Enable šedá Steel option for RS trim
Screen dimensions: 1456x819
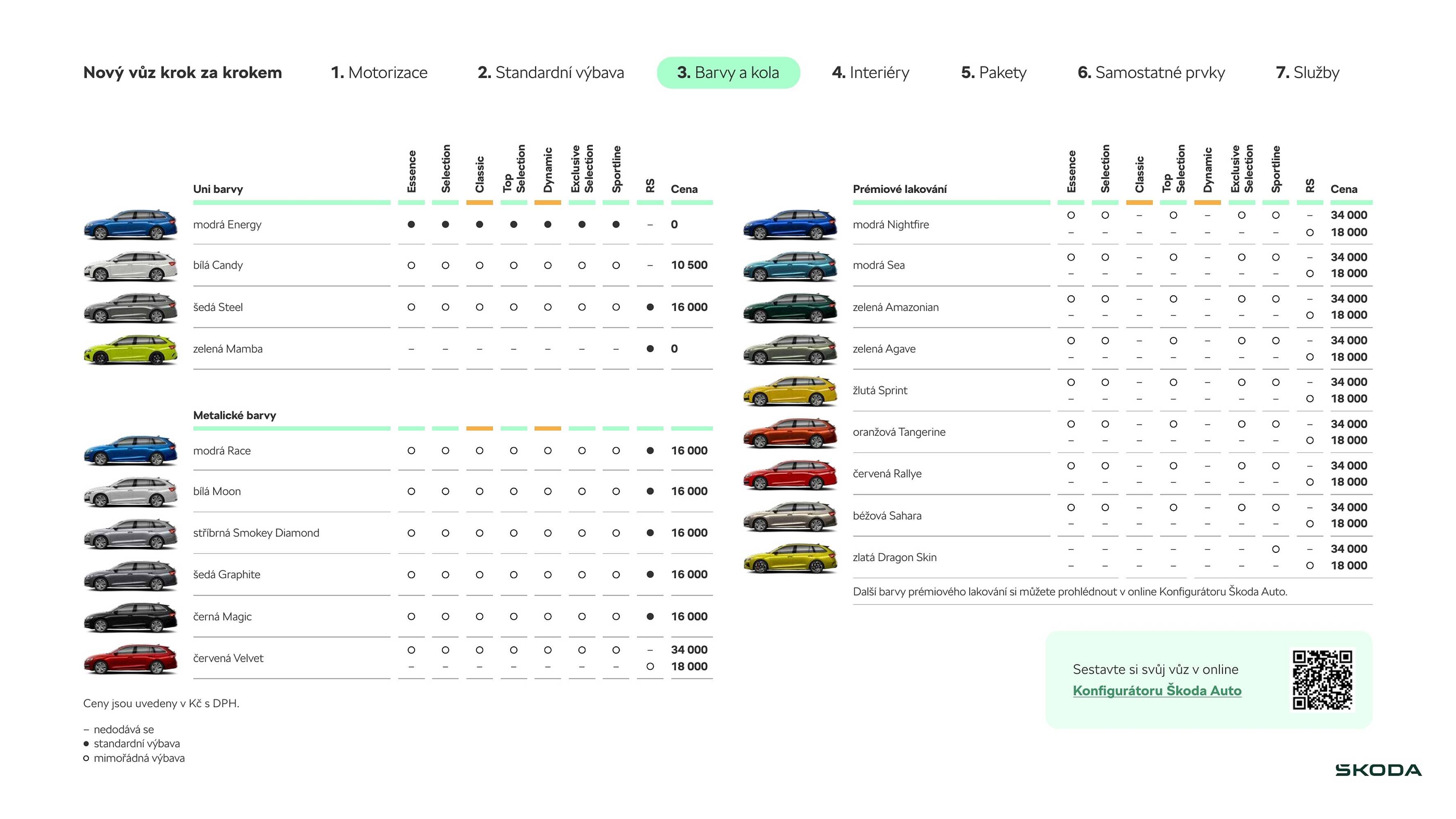(x=650, y=307)
